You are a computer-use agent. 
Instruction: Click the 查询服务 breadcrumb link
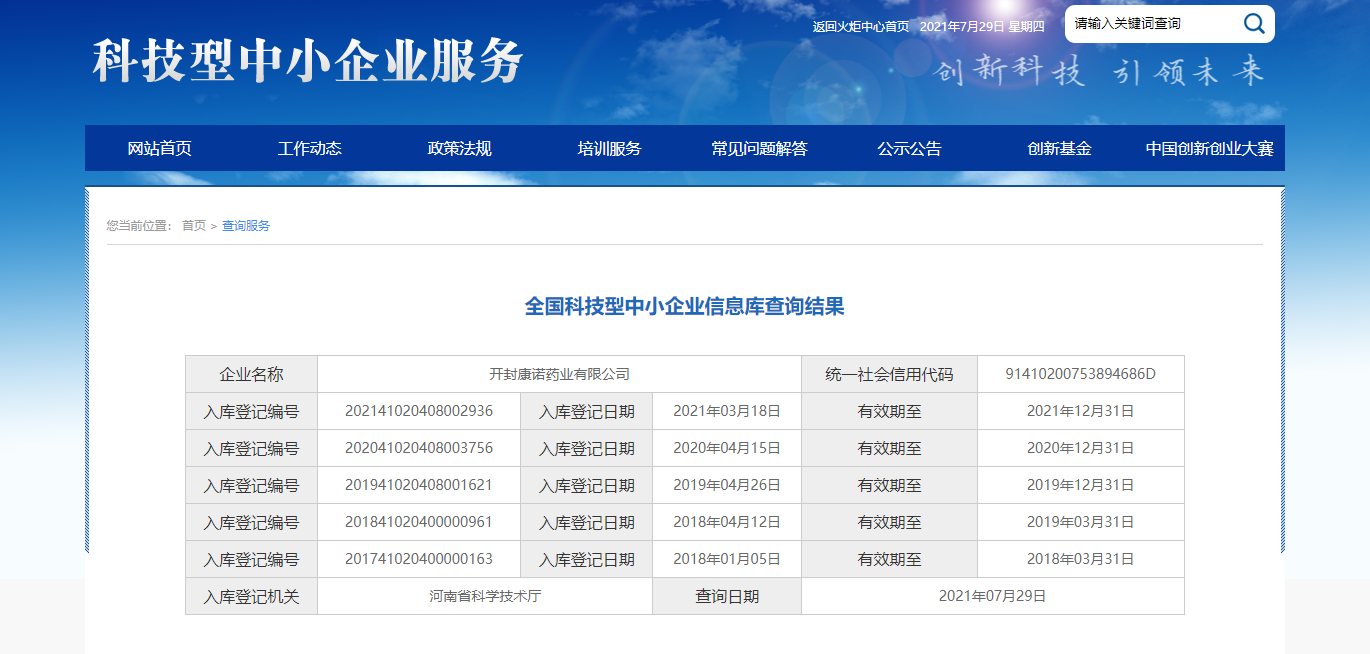coord(246,226)
